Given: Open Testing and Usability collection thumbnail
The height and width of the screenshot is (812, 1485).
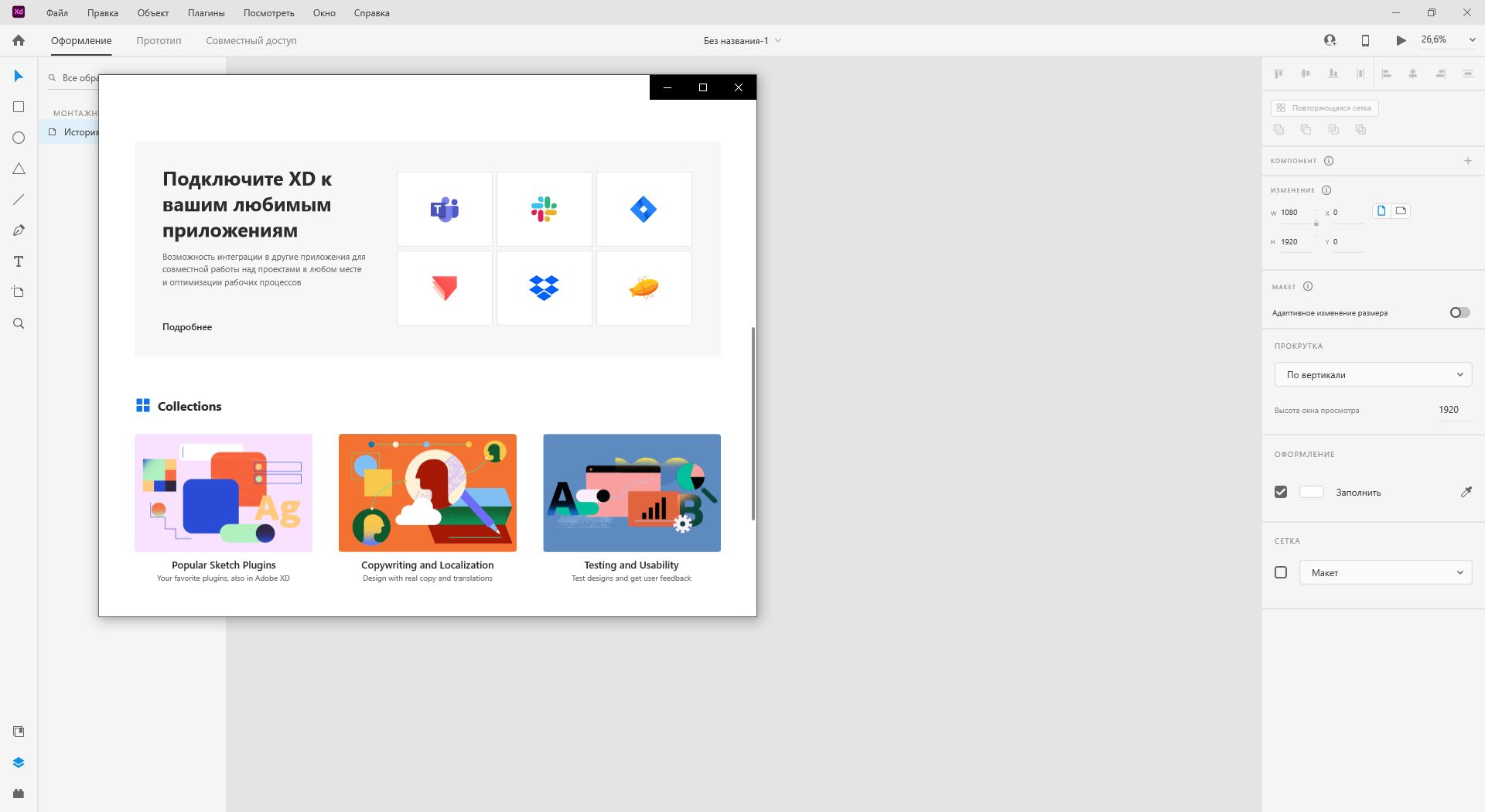Looking at the screenshot, I should pos(632,493).
